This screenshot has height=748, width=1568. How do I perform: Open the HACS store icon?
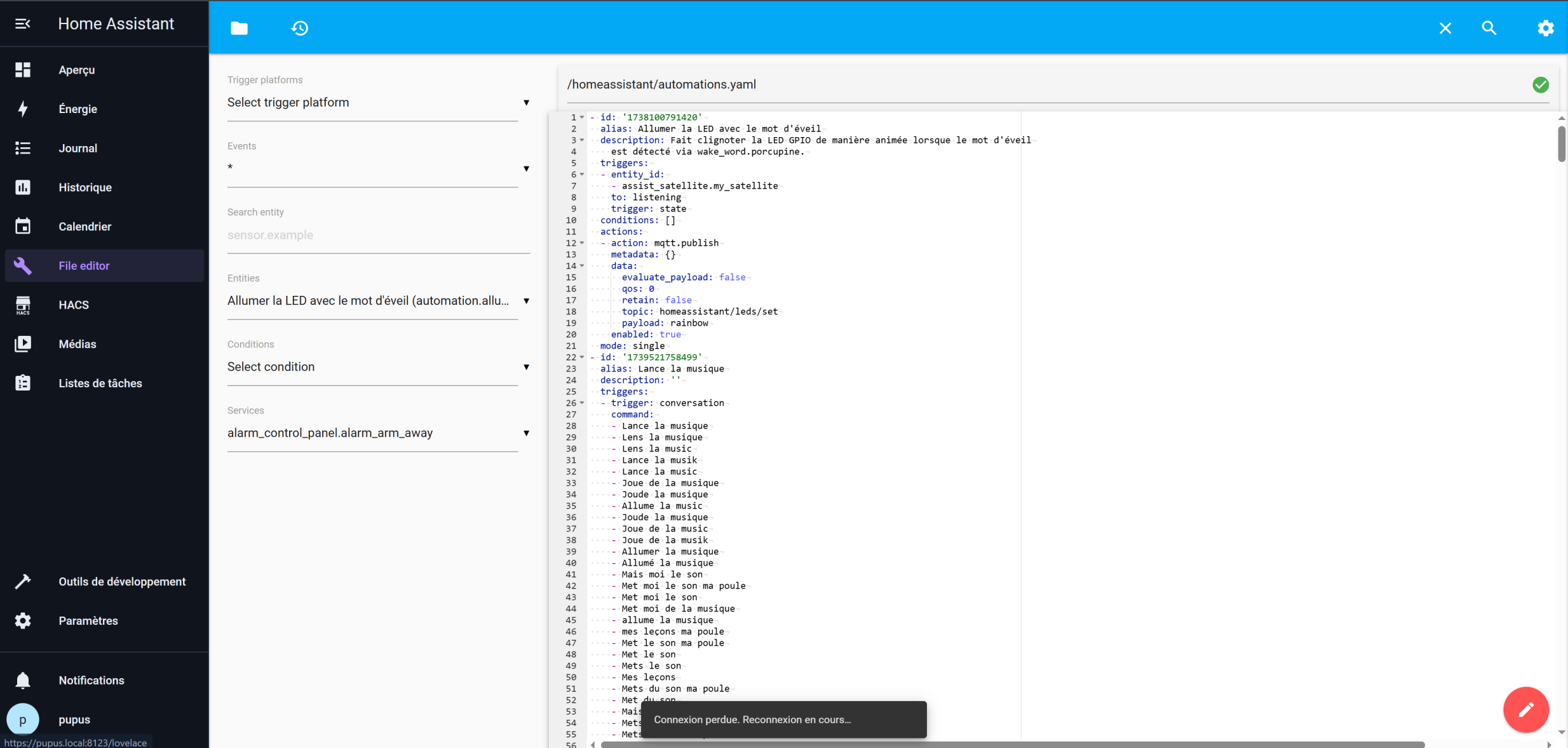(23, 305)
